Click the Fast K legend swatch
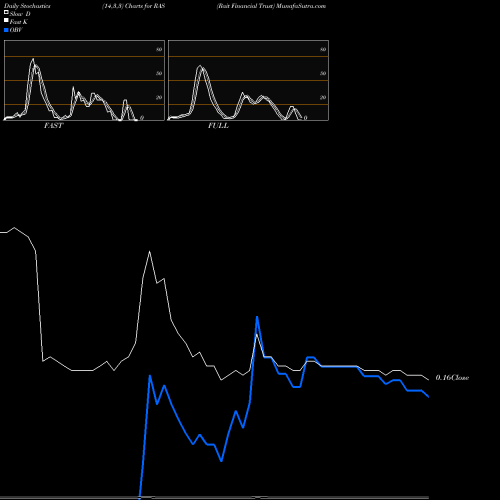This screenshot has height=500, width=500. pos(6,21)
